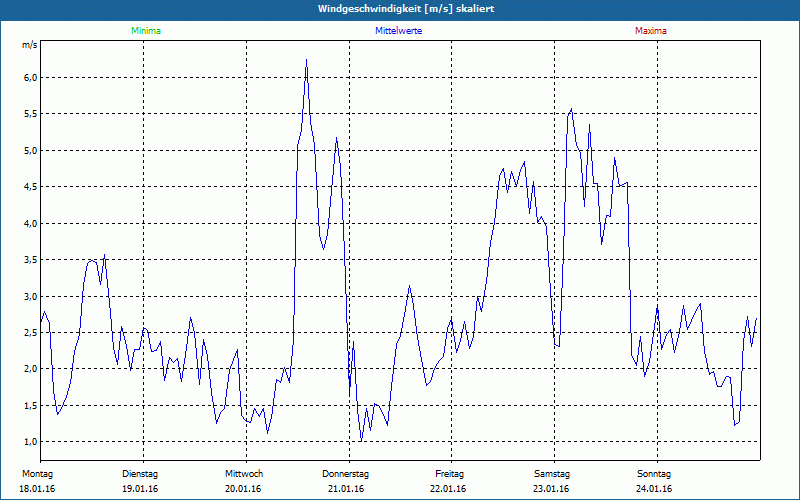Click the Dienstag day label

pyautogui.click(x=140, y=474)
